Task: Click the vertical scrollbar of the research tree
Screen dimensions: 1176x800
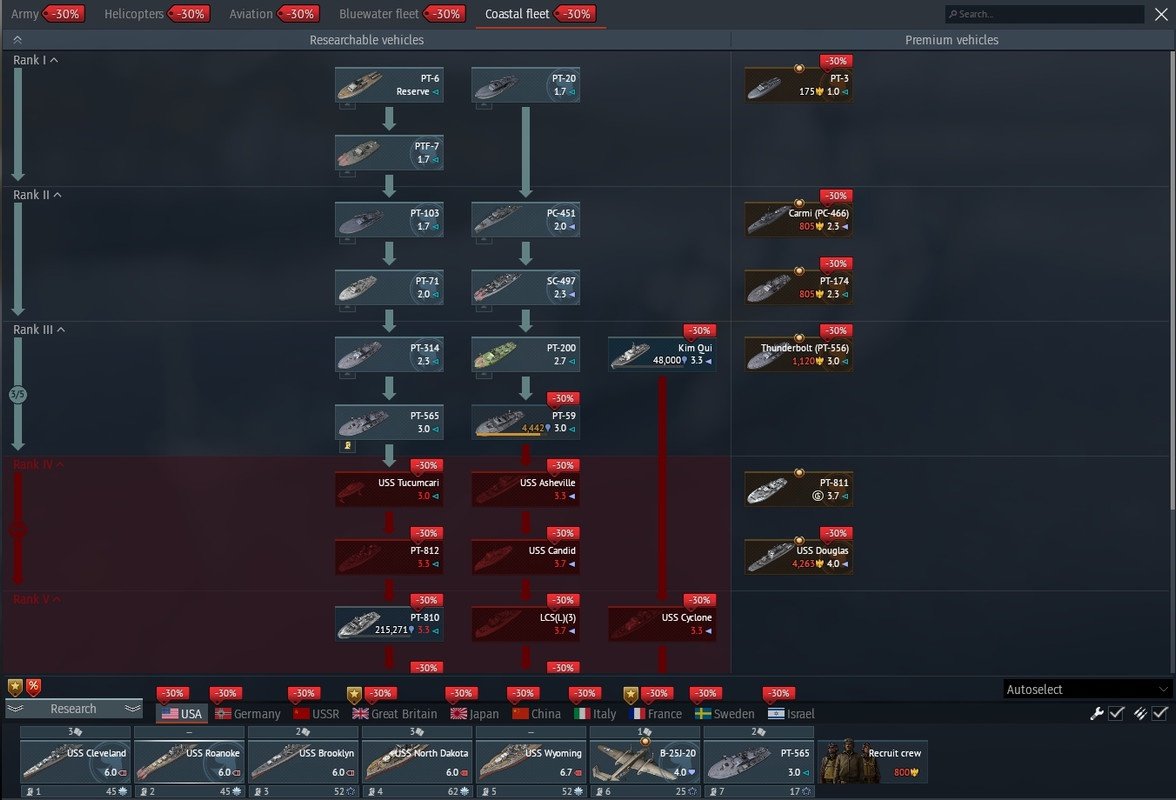Action: click(x=1172, y=281)
